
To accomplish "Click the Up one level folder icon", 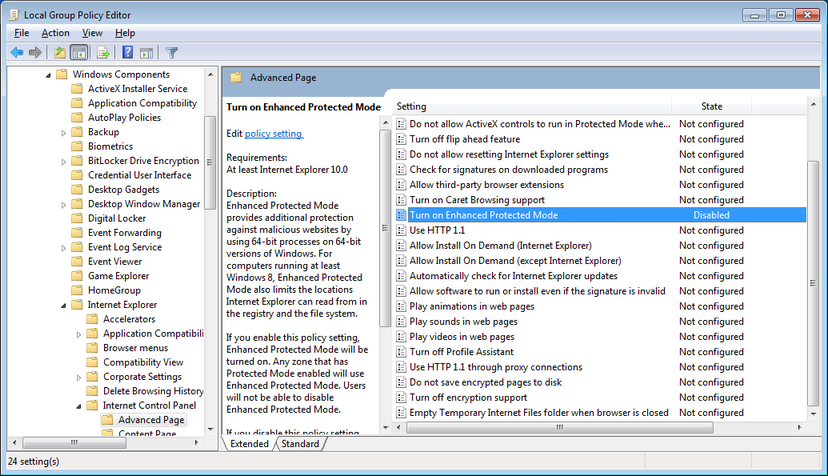I will click(x=60, y=52).
